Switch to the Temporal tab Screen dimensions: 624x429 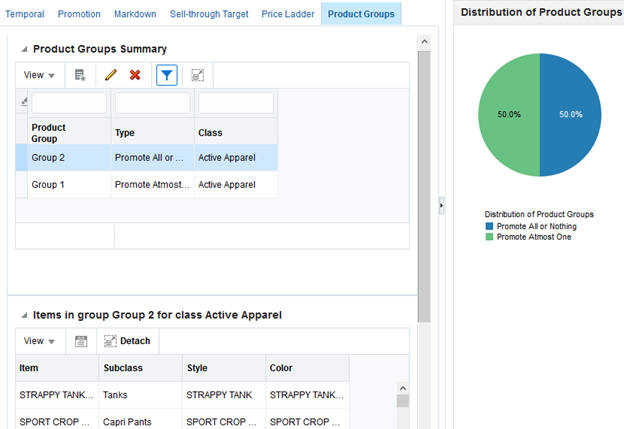click(x=25, y=14)
